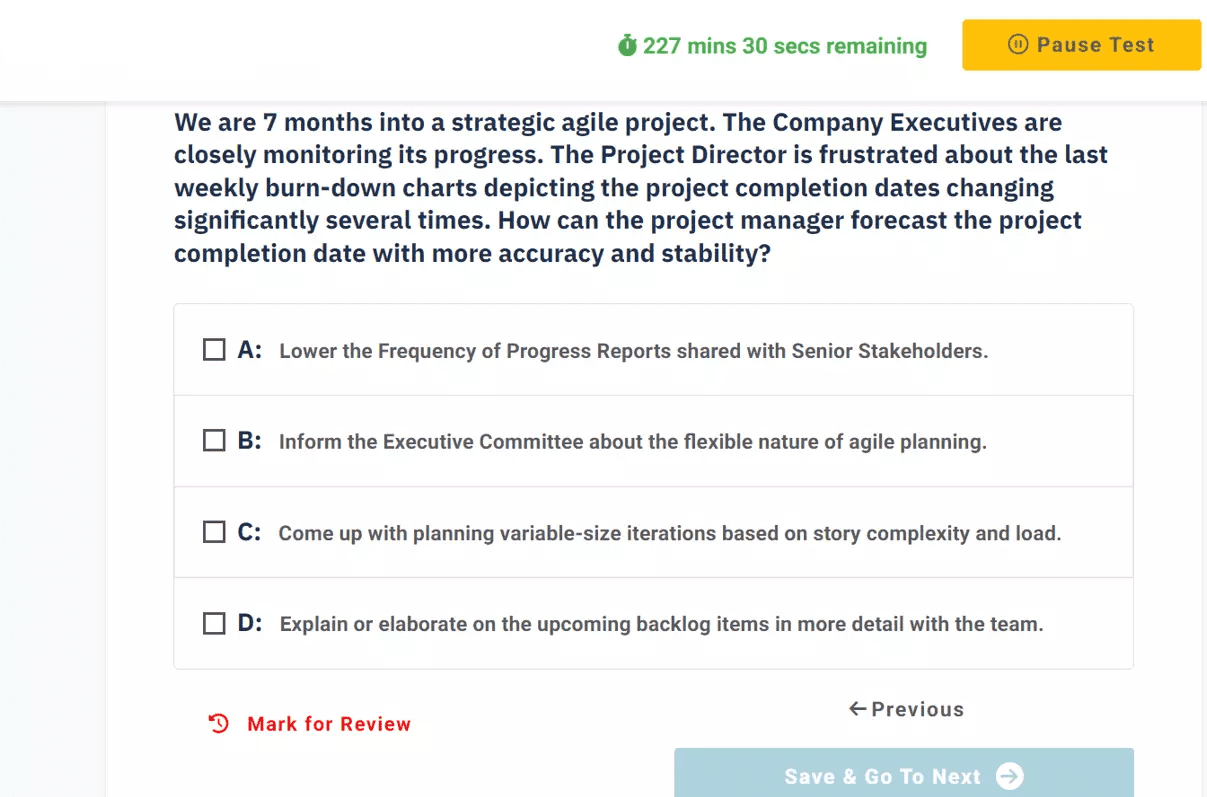Click the bold 'C:' option letter label
Viewport: 1207px width, 797px height.
pos(250,532)
